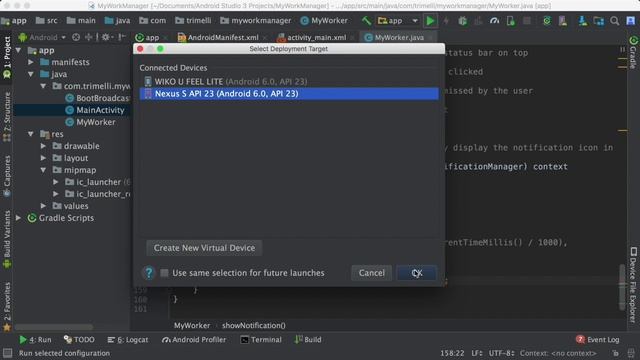The height and width of the screenshot is (360, 640).
Task: Click project panel horizontal scrollbar
Action: click(54, 327)
